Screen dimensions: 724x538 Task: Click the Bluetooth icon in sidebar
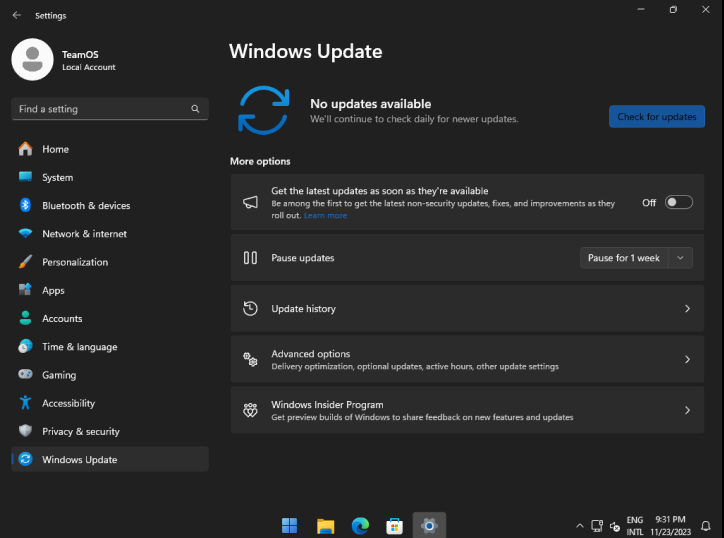point(25,205)
